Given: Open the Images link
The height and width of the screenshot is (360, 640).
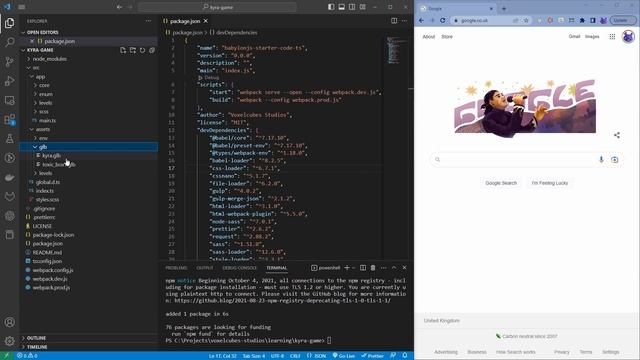Looking at the screenshot, I should pos(592,37).
